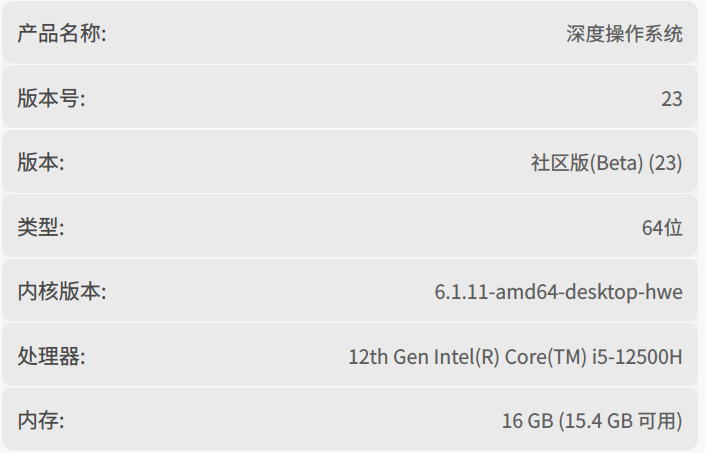Click the 类型 label
This screenshot has width=705, height=453.
coord(41,227)
